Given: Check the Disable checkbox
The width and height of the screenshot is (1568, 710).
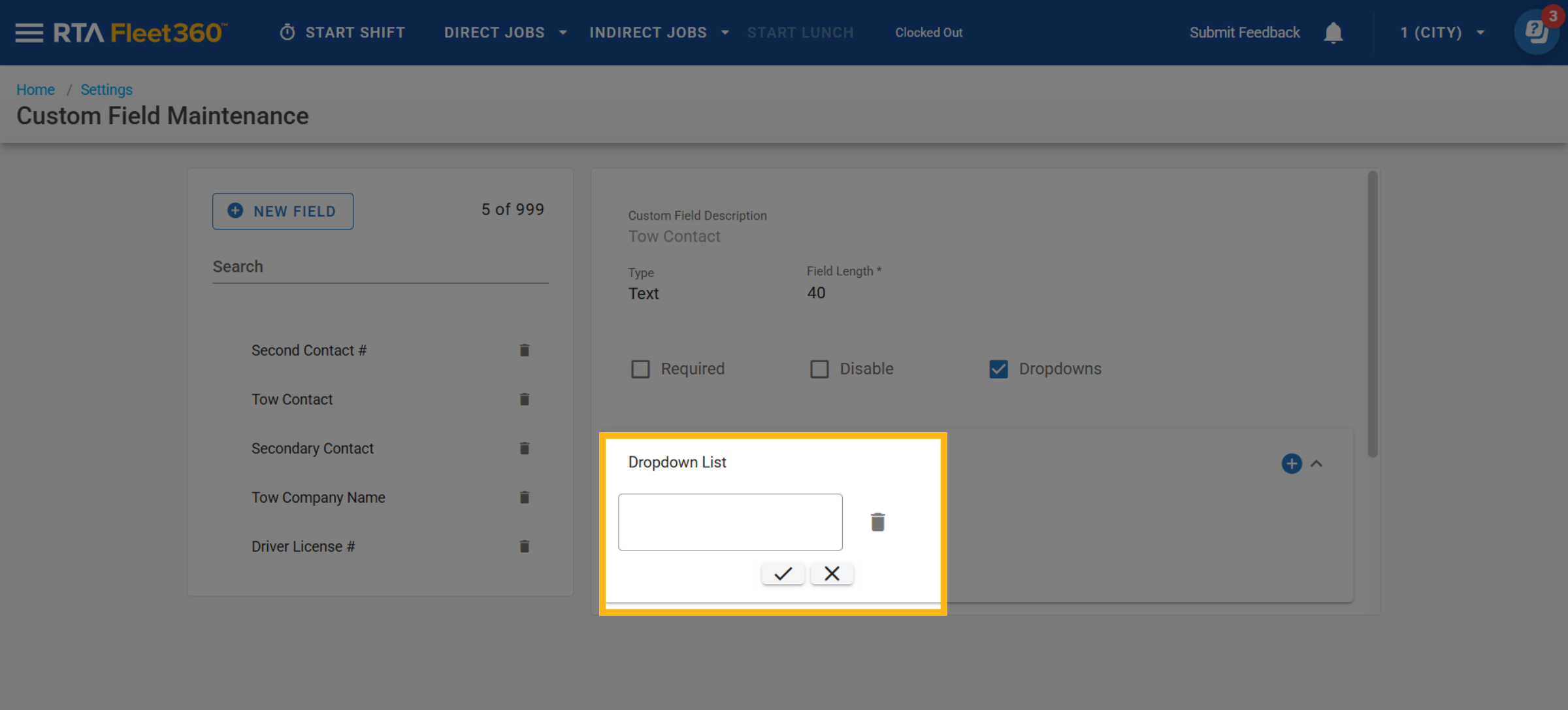Looking at the screenshot, I should pyautogui.click(x=819, y=369).
